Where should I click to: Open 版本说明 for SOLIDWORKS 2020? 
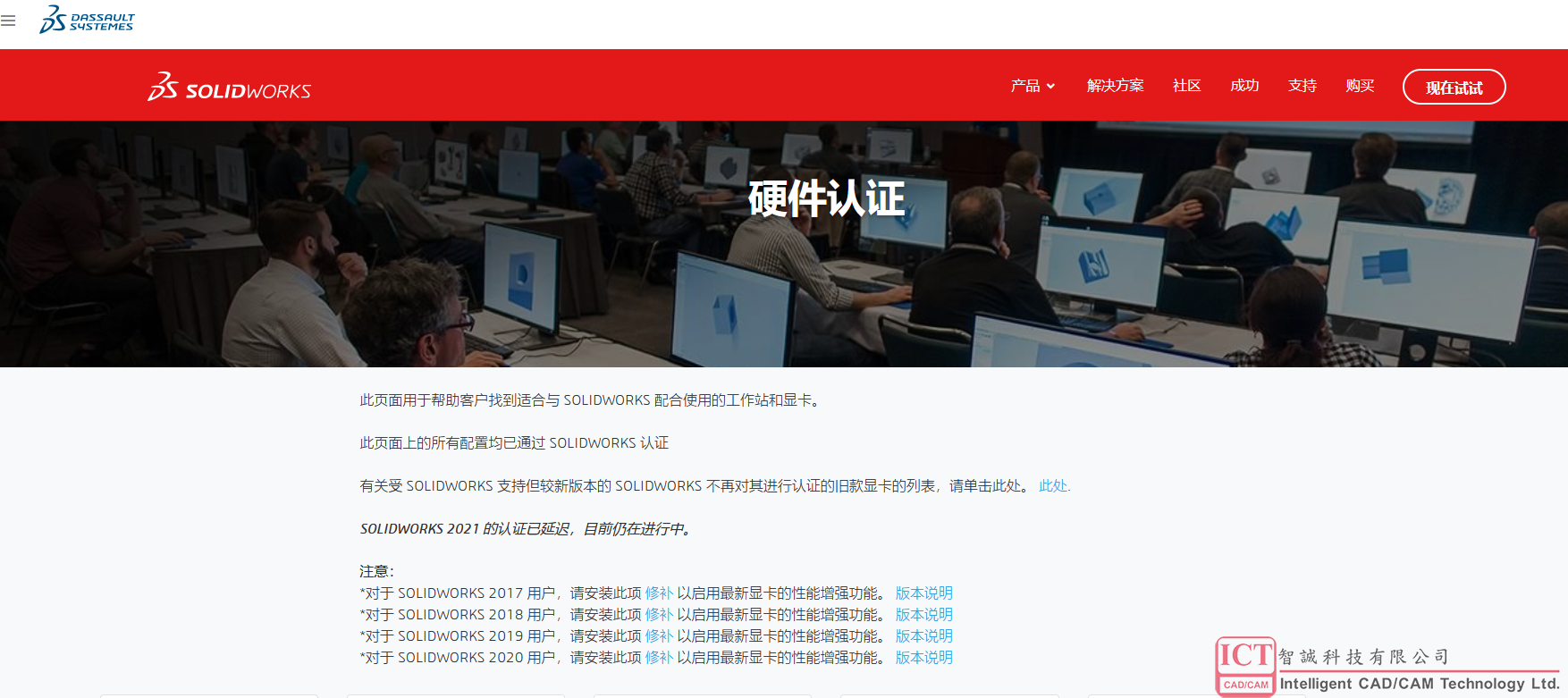coord(924,658)
